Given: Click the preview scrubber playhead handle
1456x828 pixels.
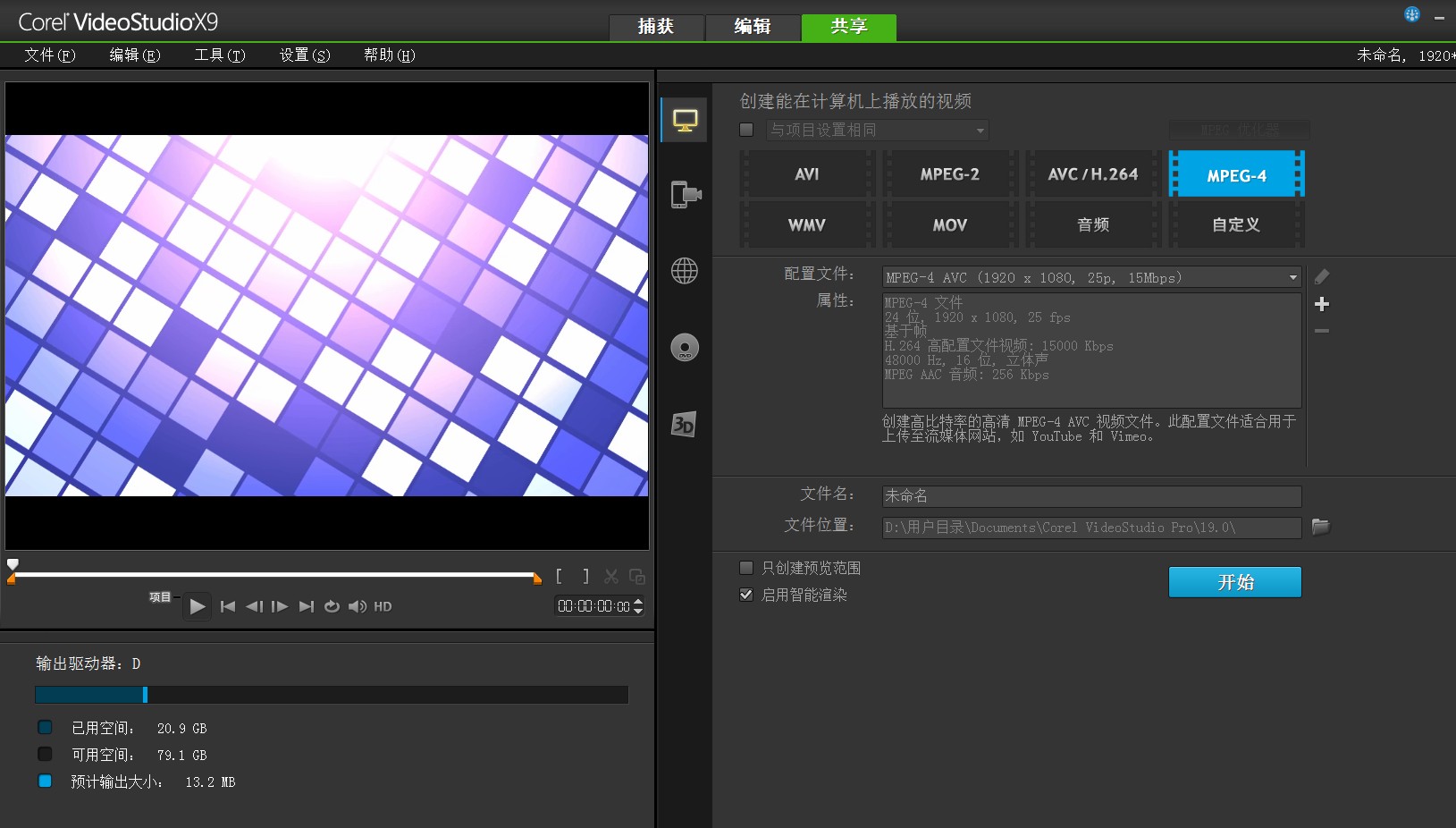Looking at the screenshot, I should tap(13, 564).
